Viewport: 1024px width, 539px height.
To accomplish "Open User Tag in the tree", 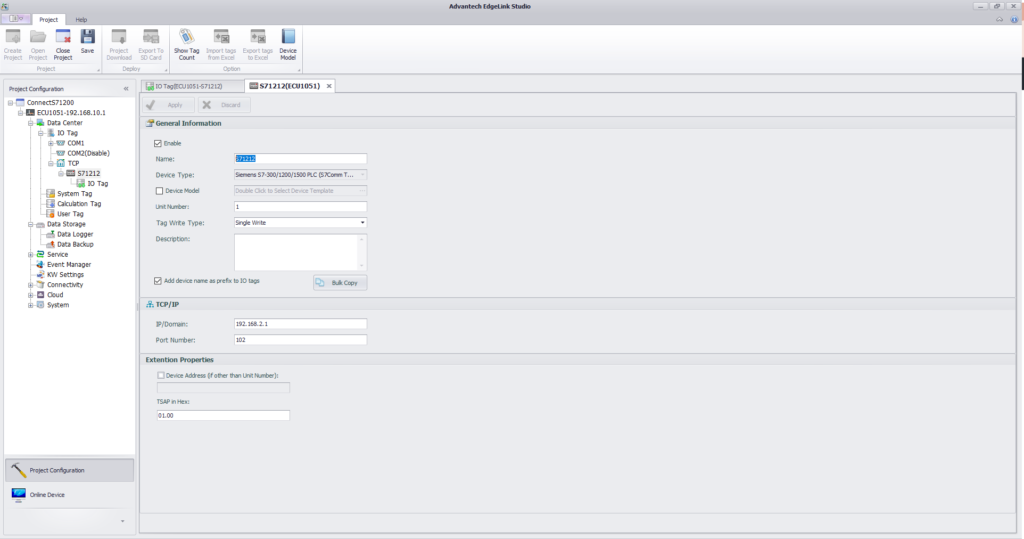I will click(x=70, y=214).
